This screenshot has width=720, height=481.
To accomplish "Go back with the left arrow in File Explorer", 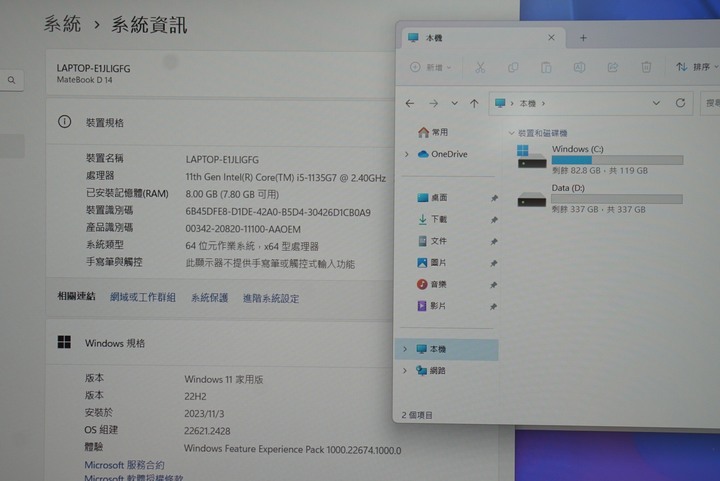I will (x=410, y=104).
